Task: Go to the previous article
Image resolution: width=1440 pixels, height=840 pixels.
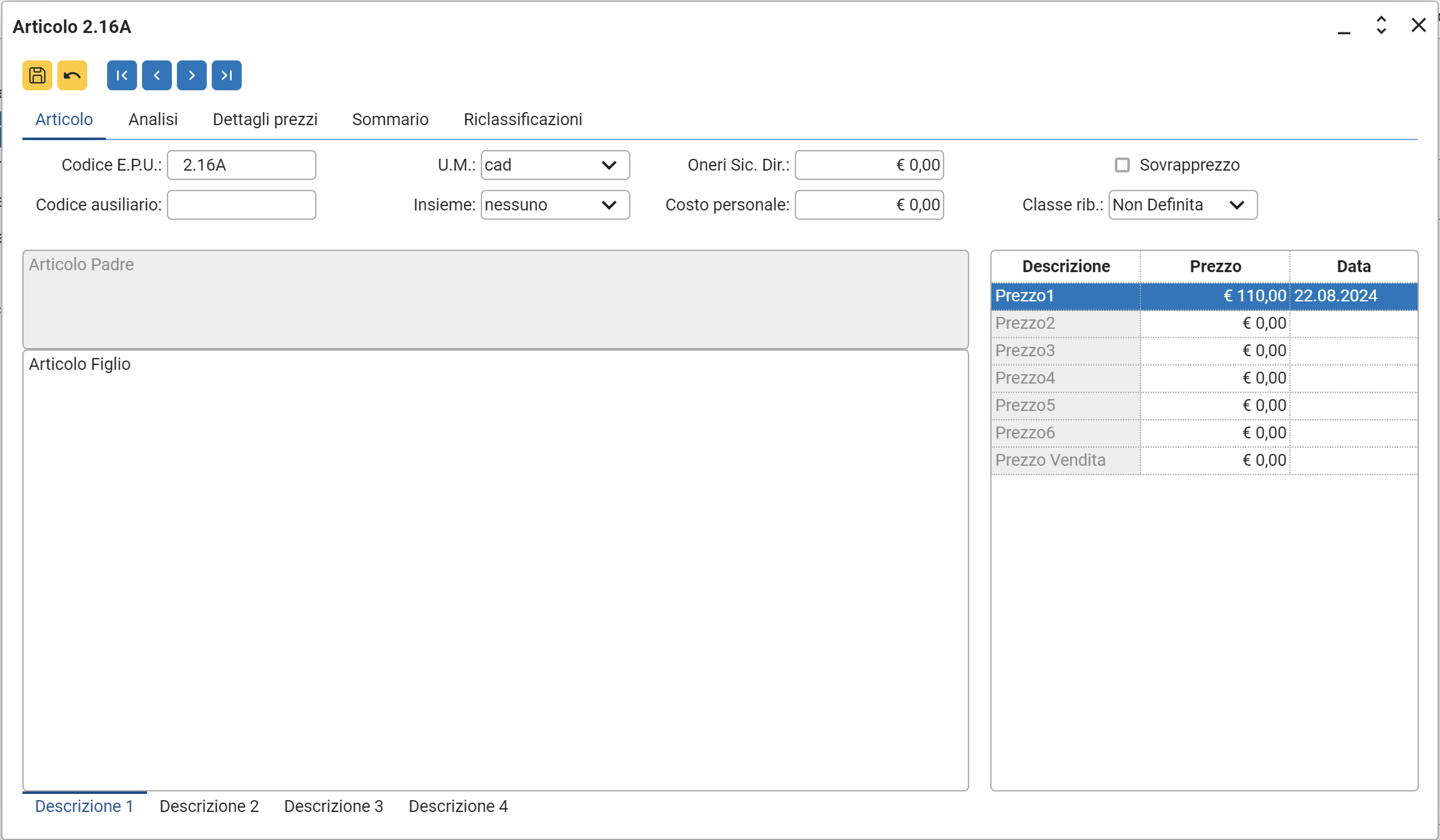Action: 157,75
